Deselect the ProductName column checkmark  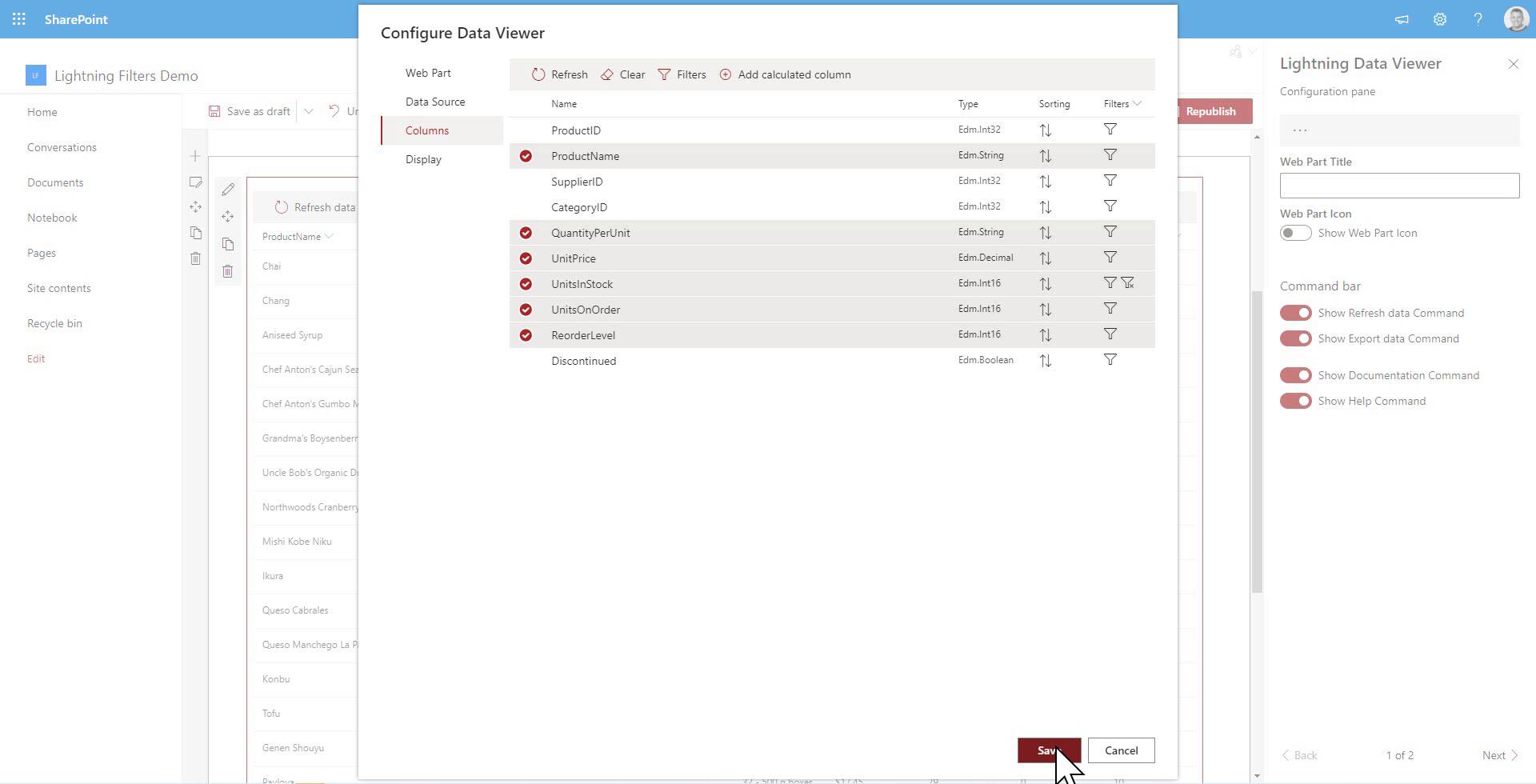526,156
